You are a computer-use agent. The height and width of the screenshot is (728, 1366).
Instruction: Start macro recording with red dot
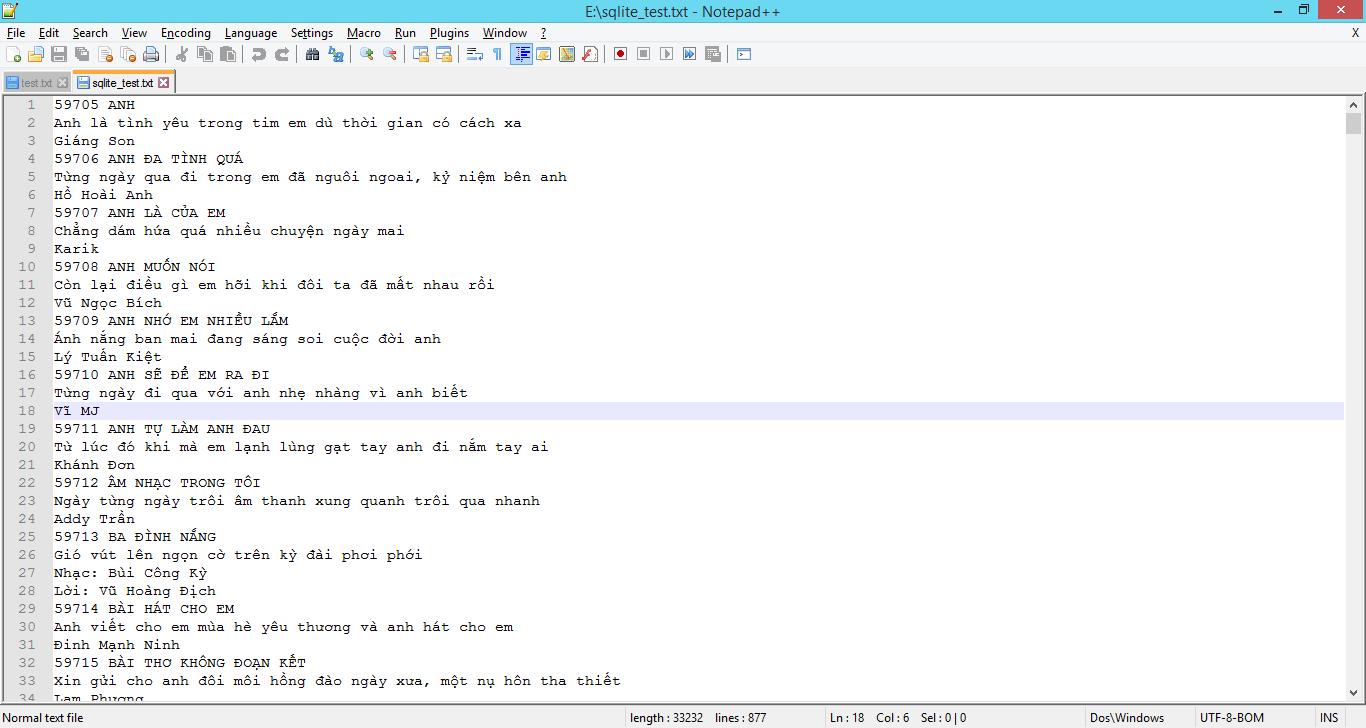pos(620,54)
